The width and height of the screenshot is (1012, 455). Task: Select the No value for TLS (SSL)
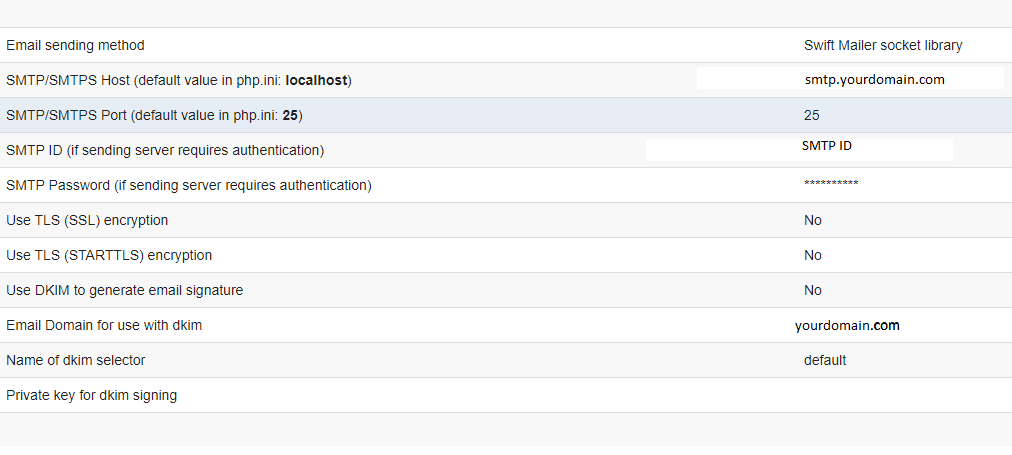point(813,220)
